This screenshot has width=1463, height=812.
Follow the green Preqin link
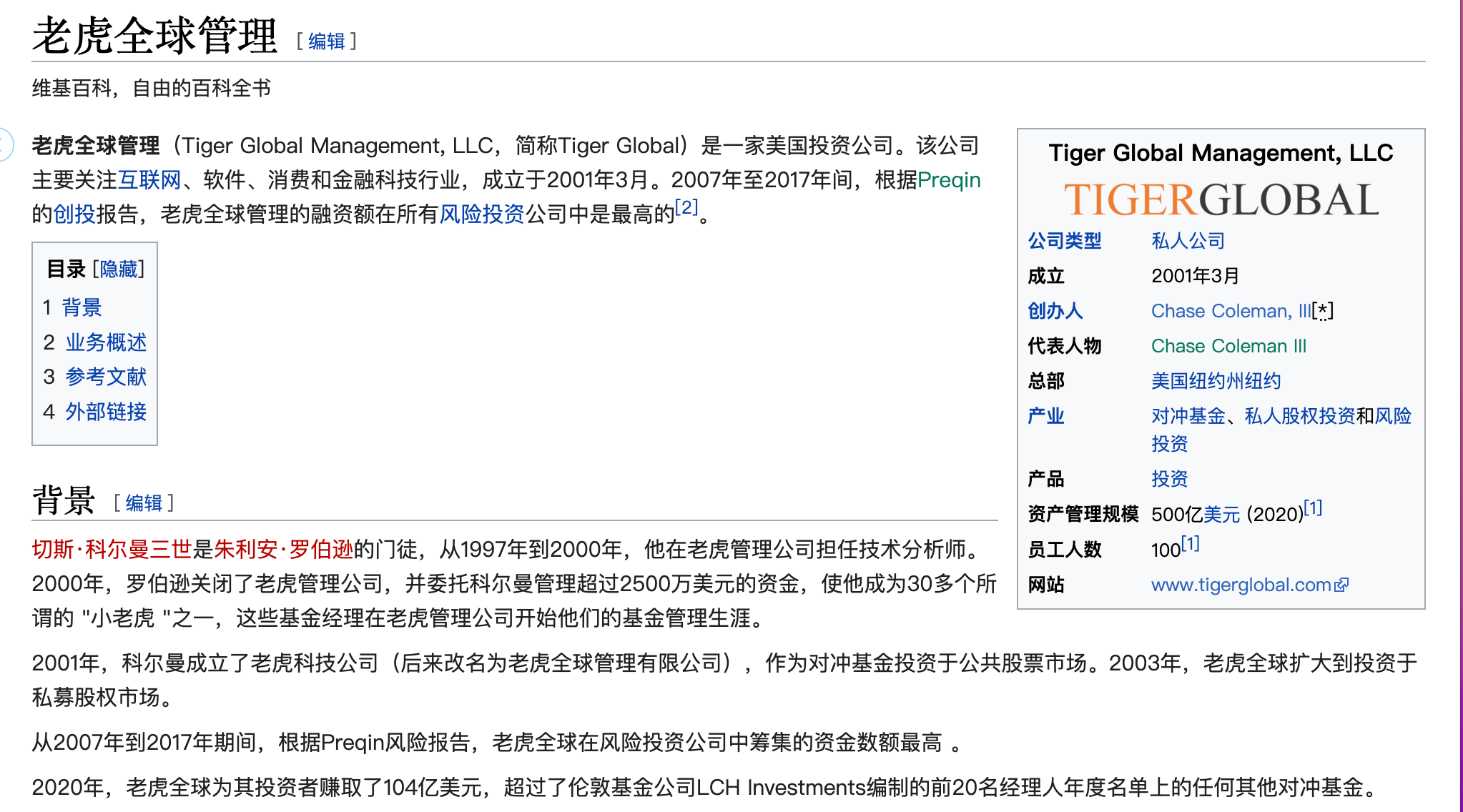(x=948, y=179)
